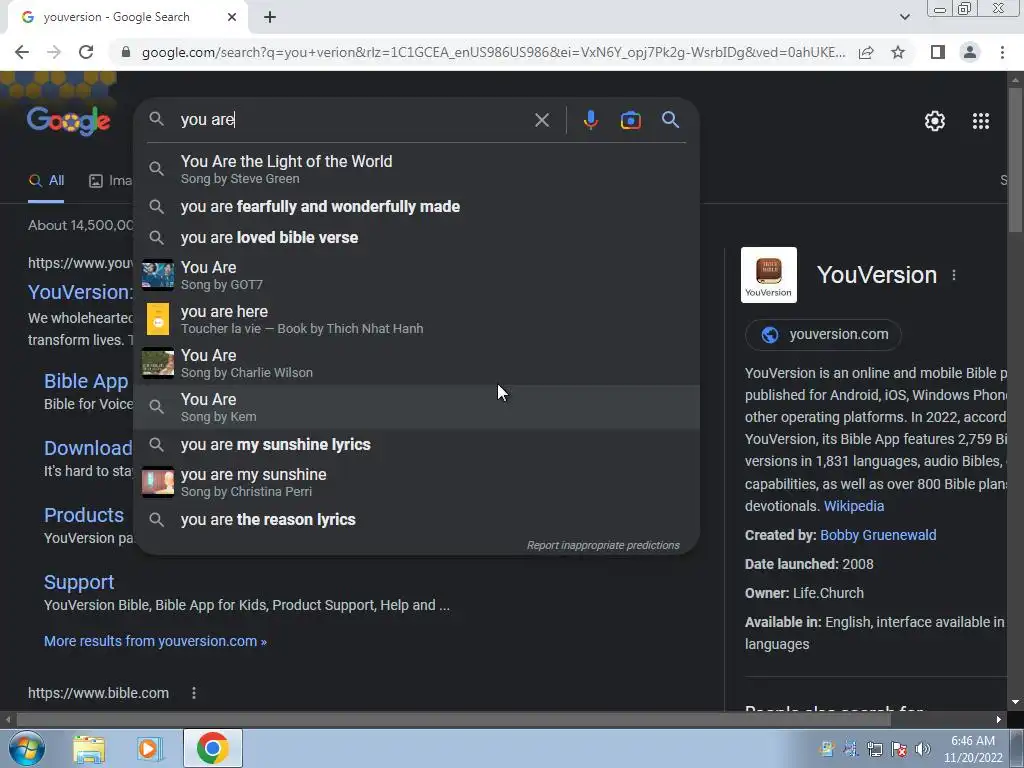Open a new browser tab
1024x768 pixels.
click(270, 17)
